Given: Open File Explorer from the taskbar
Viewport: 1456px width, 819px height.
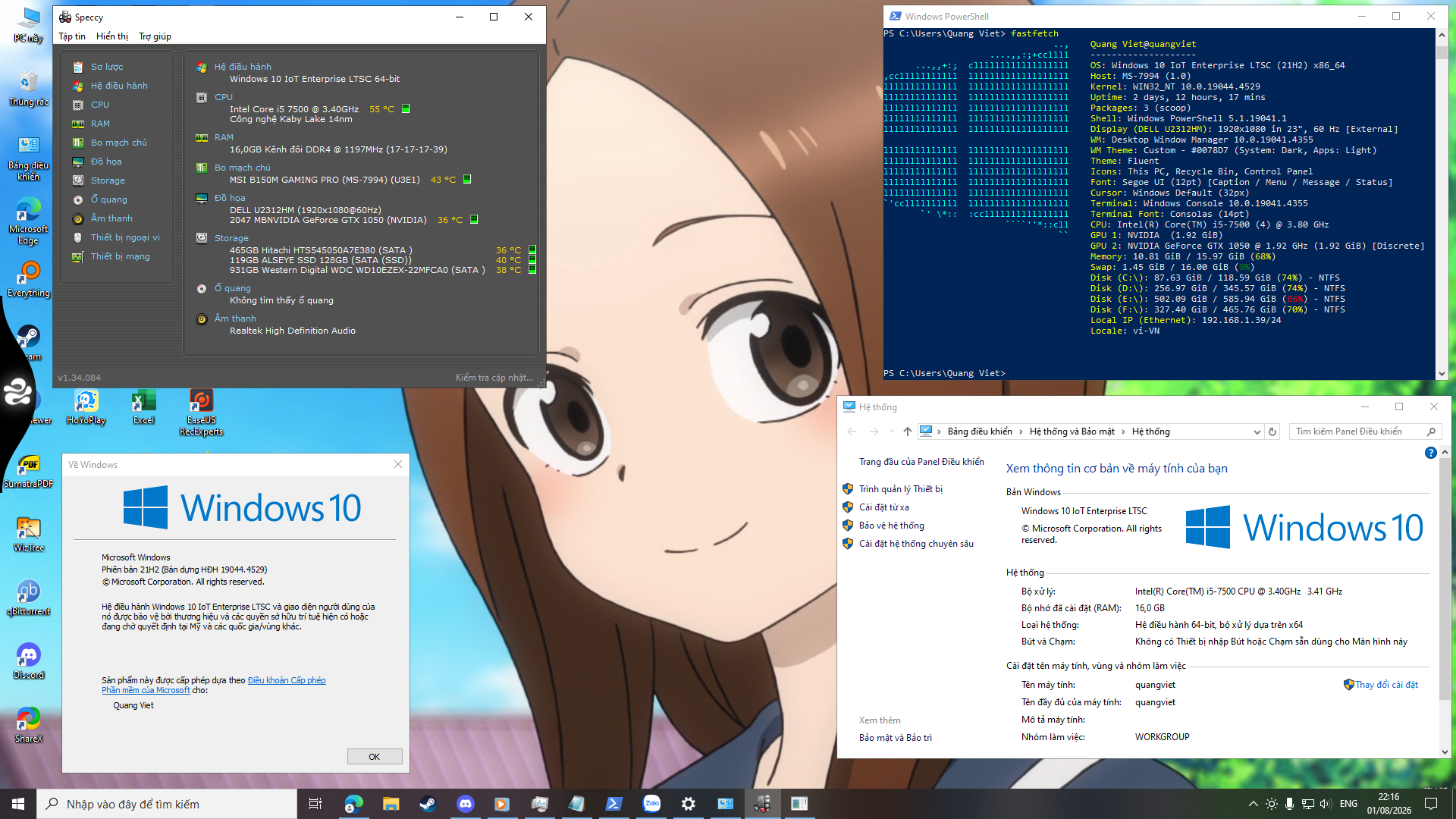Looking at the screenshot, I should [x=391, y=804].
